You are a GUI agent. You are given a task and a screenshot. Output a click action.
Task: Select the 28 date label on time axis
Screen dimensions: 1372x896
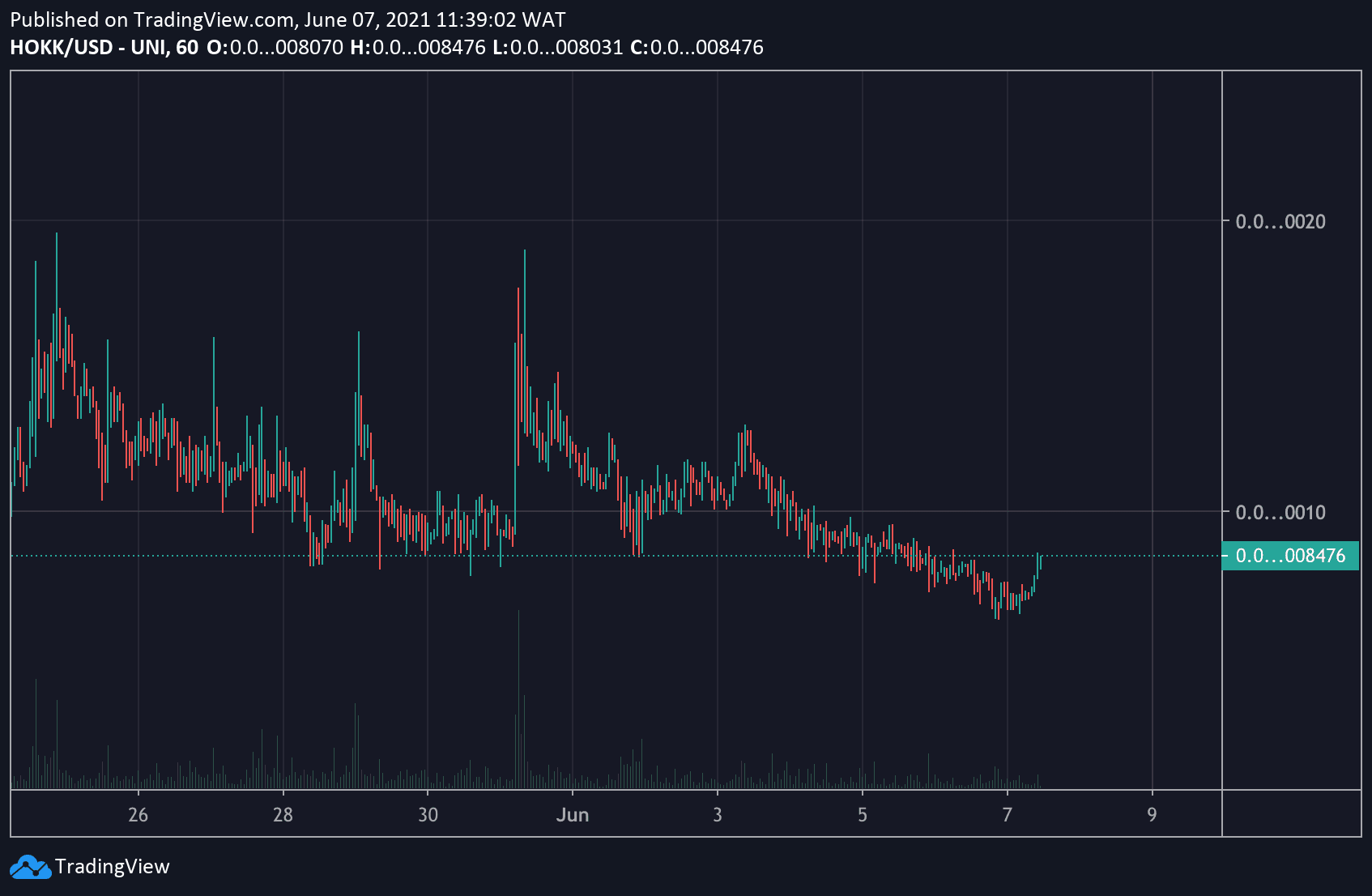[x=283, y=815]
